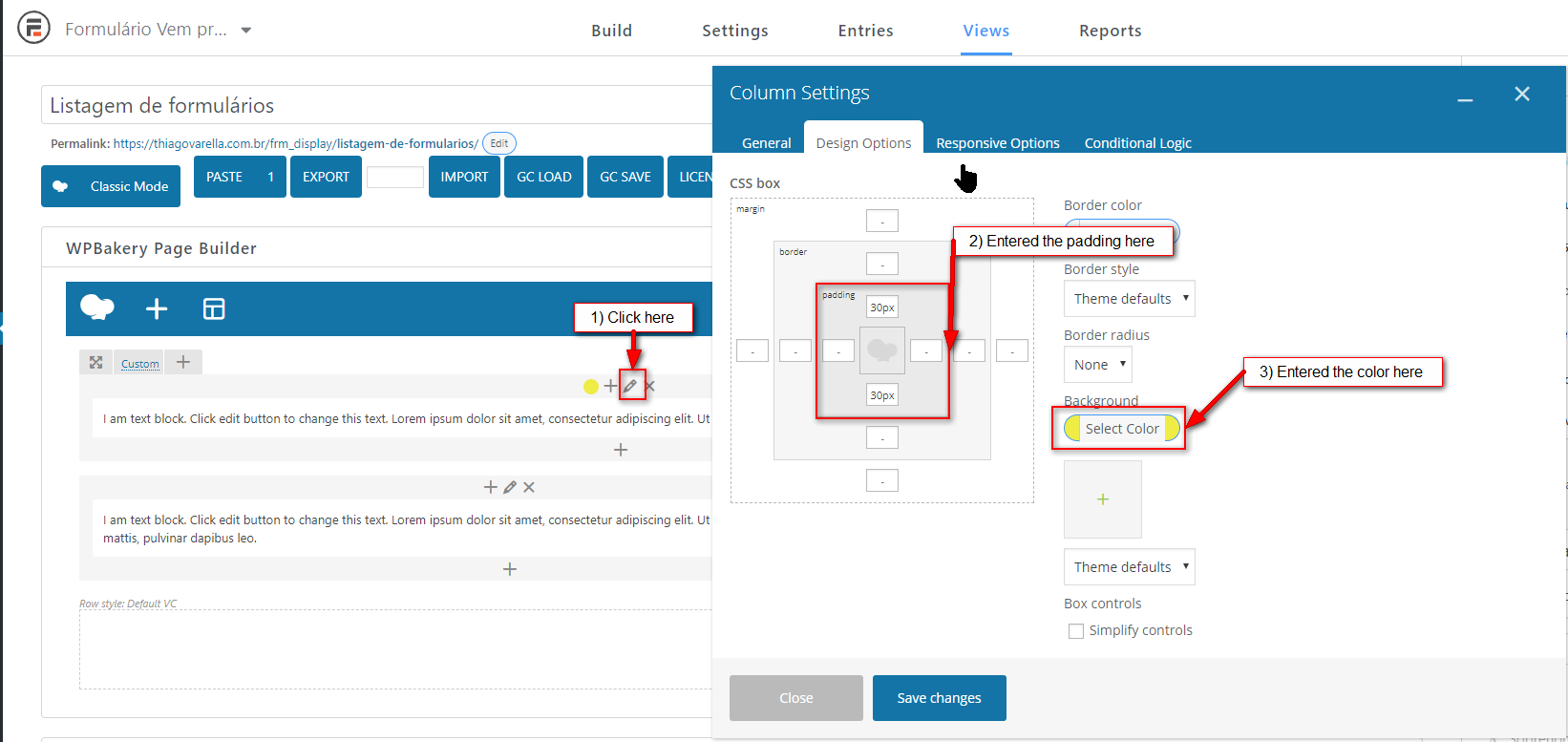
Task: Click the margin left input field
Action: (752, 350)
